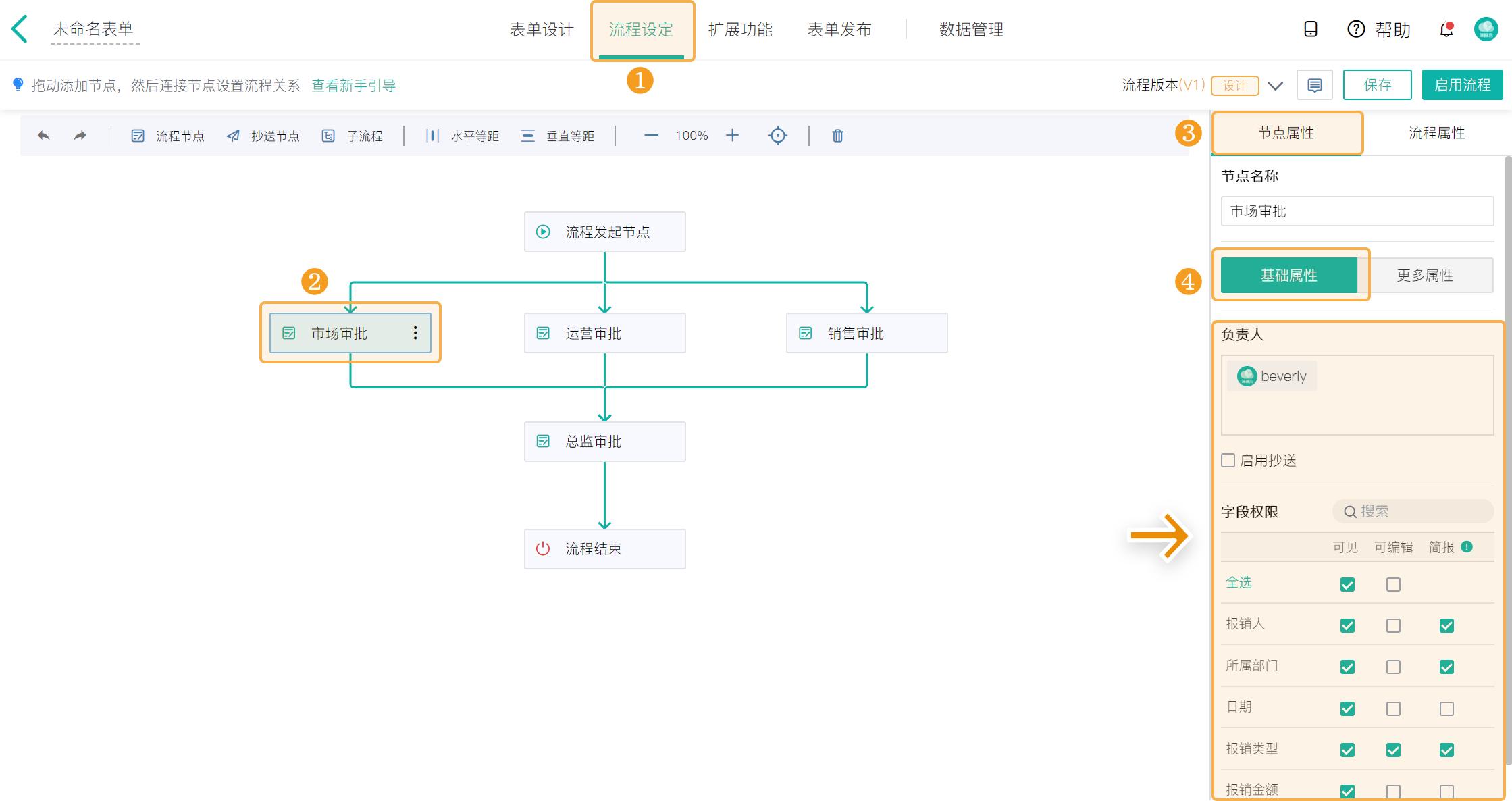The height and width of the screenshot is (801, 1512).
Task: Zoom in with the plus control
Action: (x=733, y=135)
